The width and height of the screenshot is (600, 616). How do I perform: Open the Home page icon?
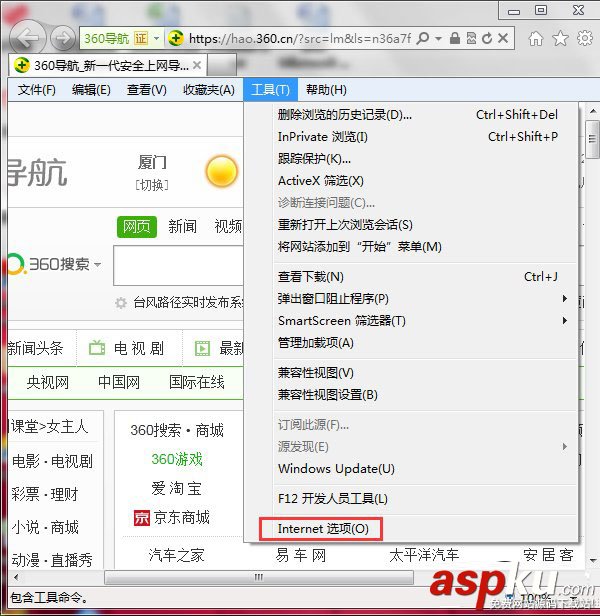click(x=536, y=38)
